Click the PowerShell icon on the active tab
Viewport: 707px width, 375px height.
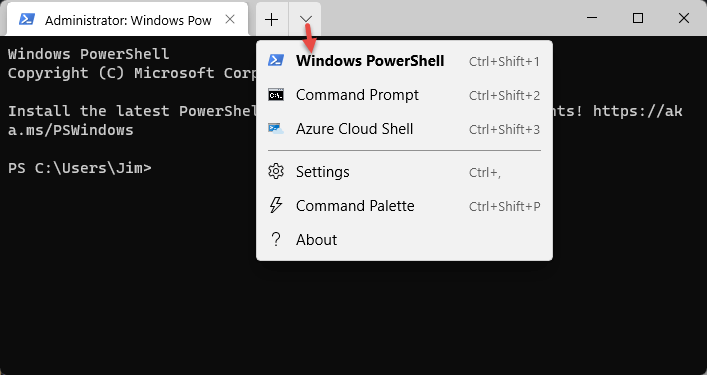coord(27,19)
